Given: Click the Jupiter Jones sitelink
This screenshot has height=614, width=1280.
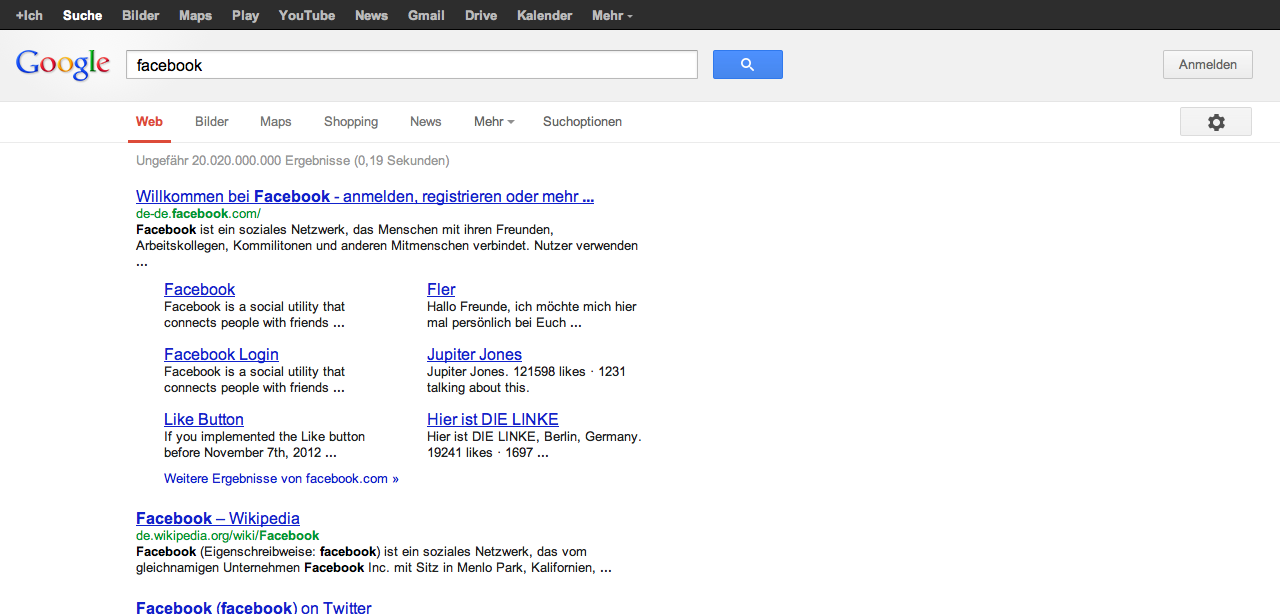Looking at the screenshot, I should pos(474,355).
